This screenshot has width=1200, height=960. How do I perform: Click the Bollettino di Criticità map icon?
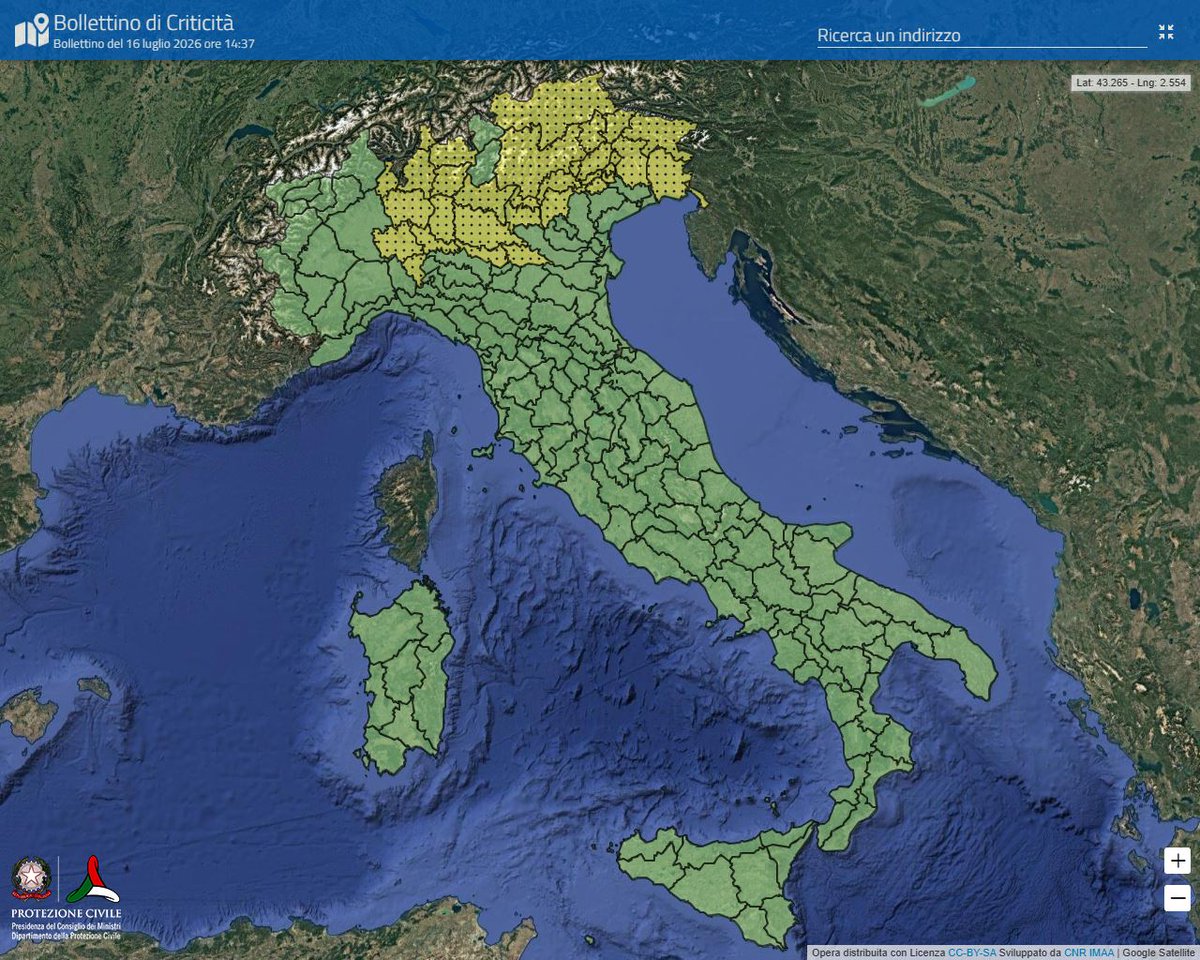pyautogui.click(x=31, y=30)
